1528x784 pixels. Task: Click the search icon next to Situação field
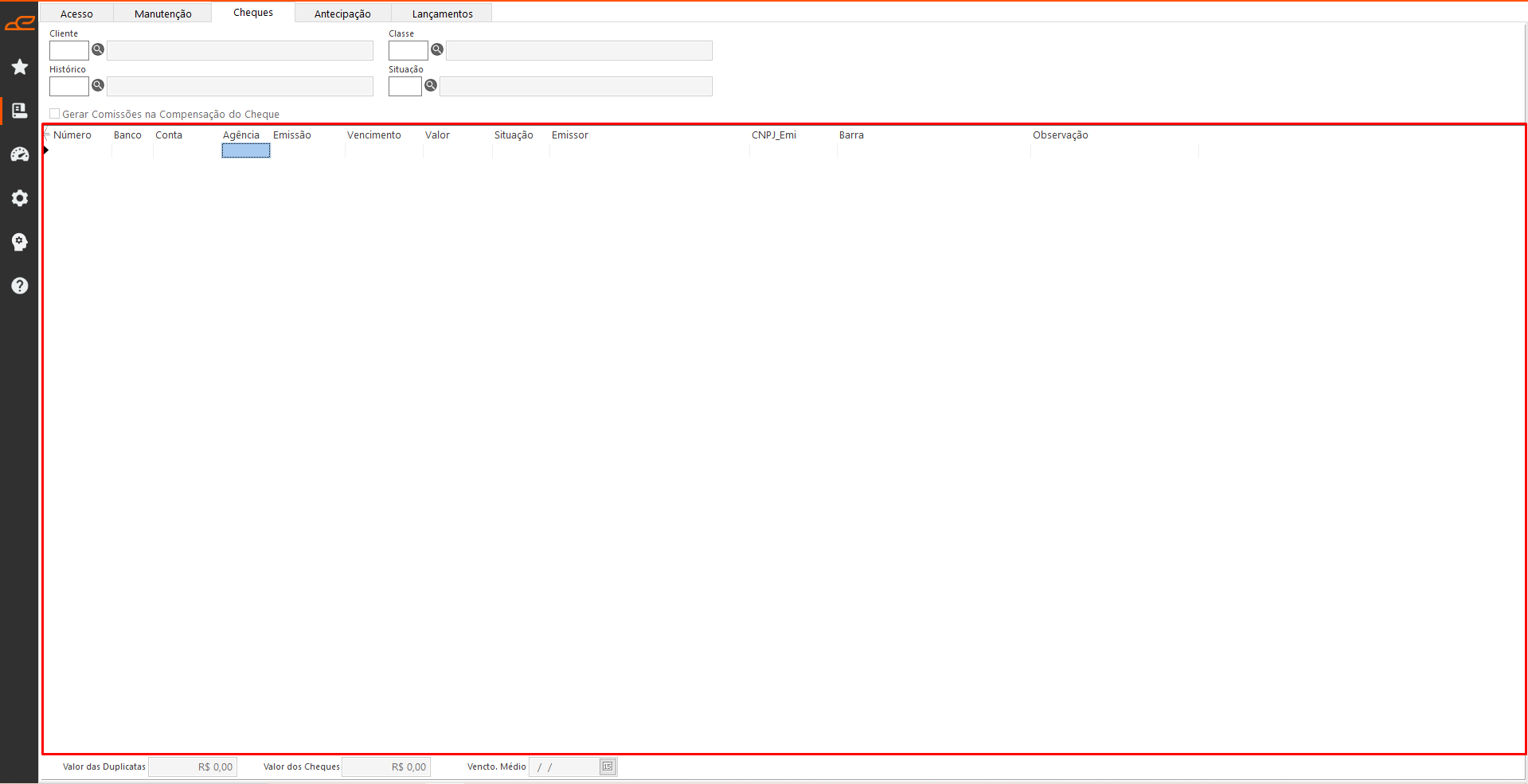point(431,85)
